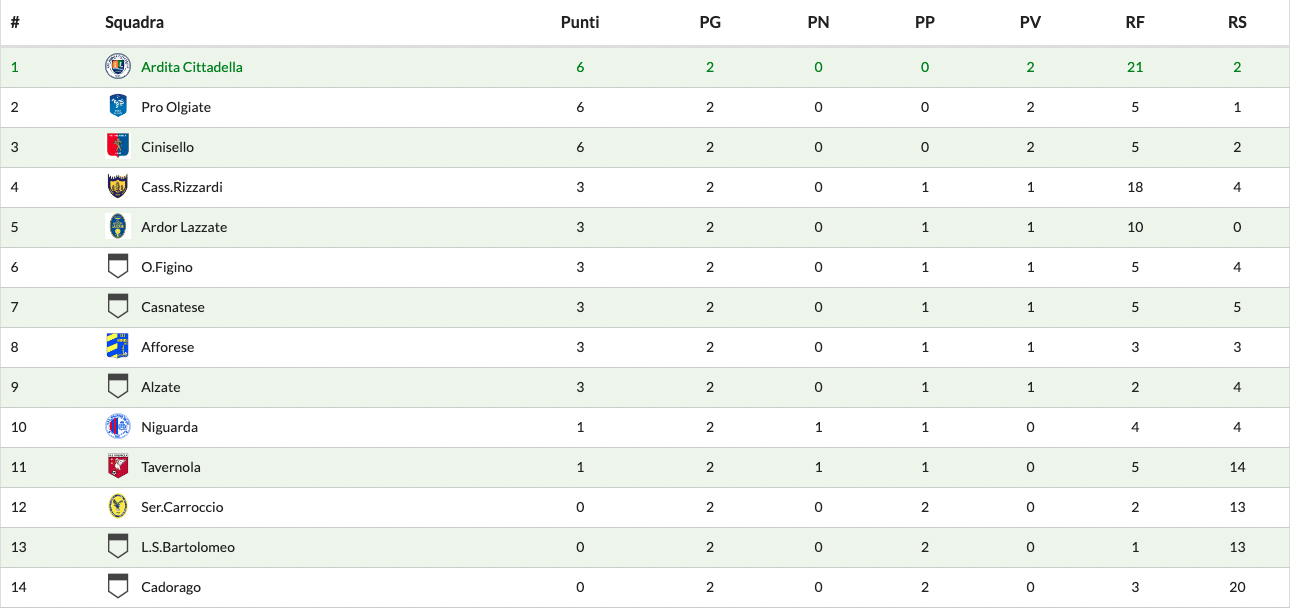Viewport: 1290px width, 608px height.
Task: Click the RS column header
Action: tap(1237, 22)
